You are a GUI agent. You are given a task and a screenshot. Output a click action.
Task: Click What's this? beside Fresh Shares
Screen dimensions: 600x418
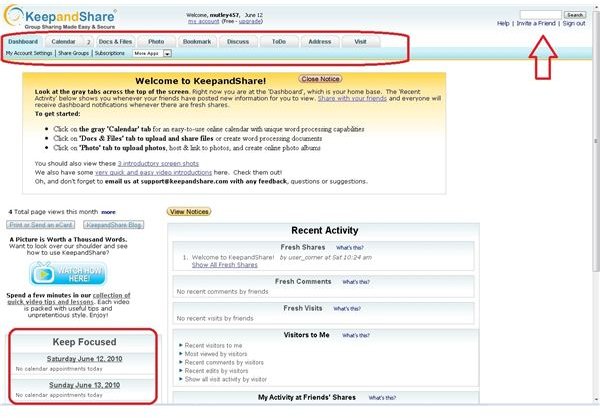point(350,248)
